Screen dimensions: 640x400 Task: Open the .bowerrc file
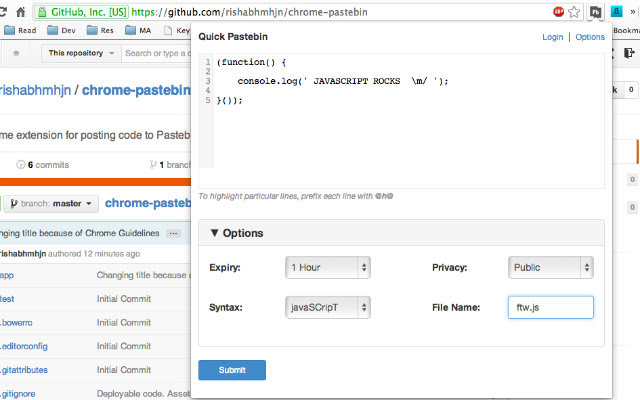click(16, 322)
